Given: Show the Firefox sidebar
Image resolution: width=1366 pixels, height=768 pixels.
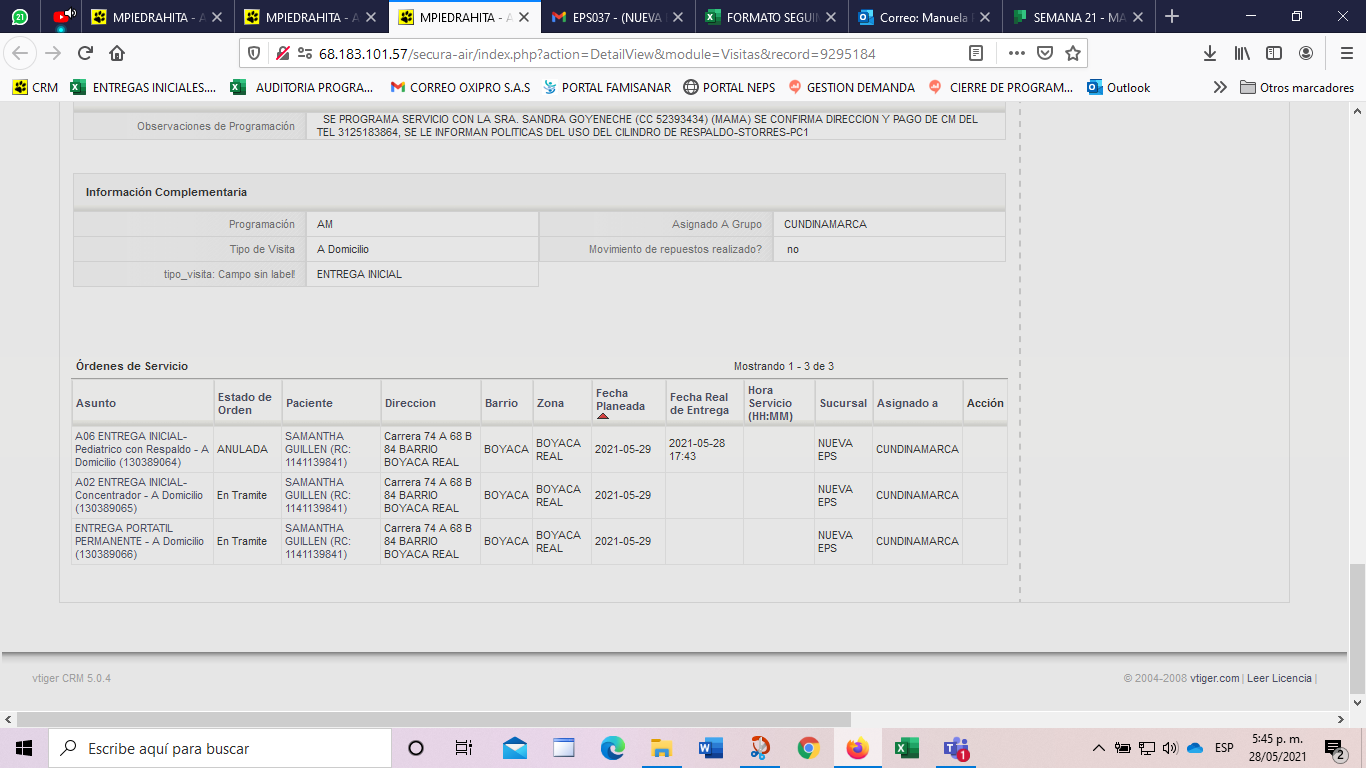Looking at the screenshot, I should pyautogui.click(x=1274, y=53).
